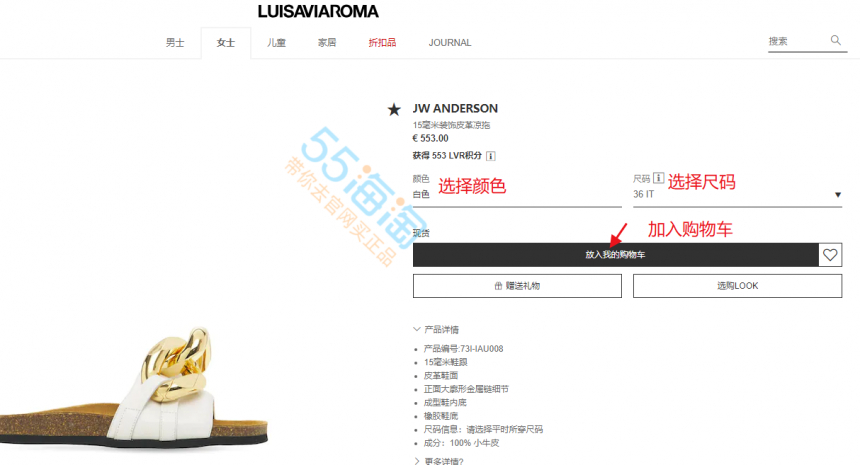Open the red 折扣品 sale tab
This screenshot has height=465, width=860.
click(x=382, y=43)
